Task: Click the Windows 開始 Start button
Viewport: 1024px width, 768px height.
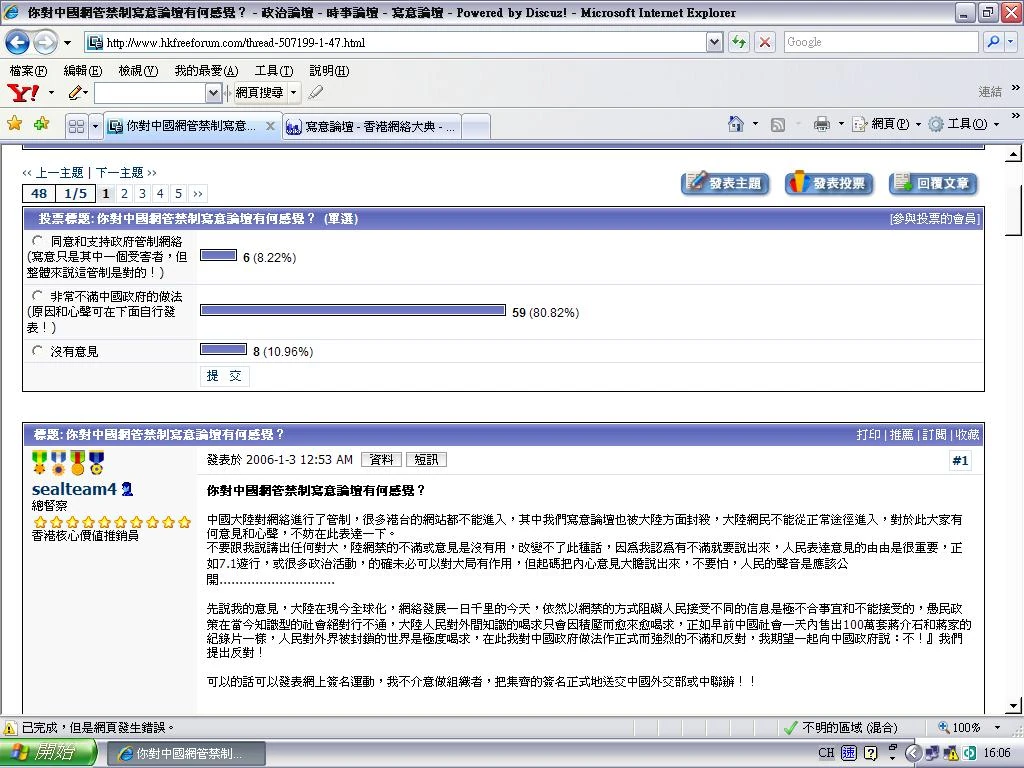Action: click(x=49, y=753)
